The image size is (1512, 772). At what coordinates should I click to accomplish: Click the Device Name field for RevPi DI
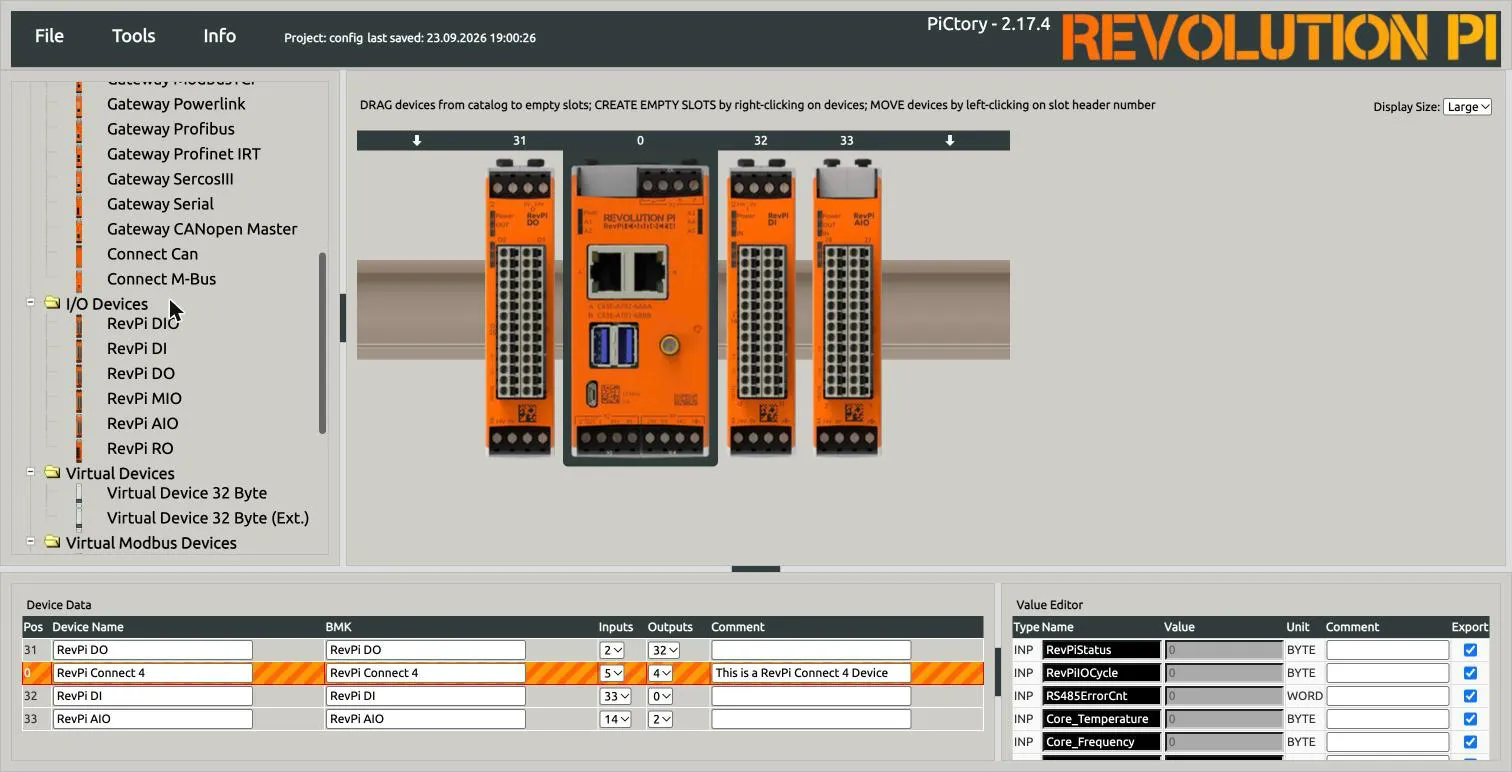pos(152,696)
